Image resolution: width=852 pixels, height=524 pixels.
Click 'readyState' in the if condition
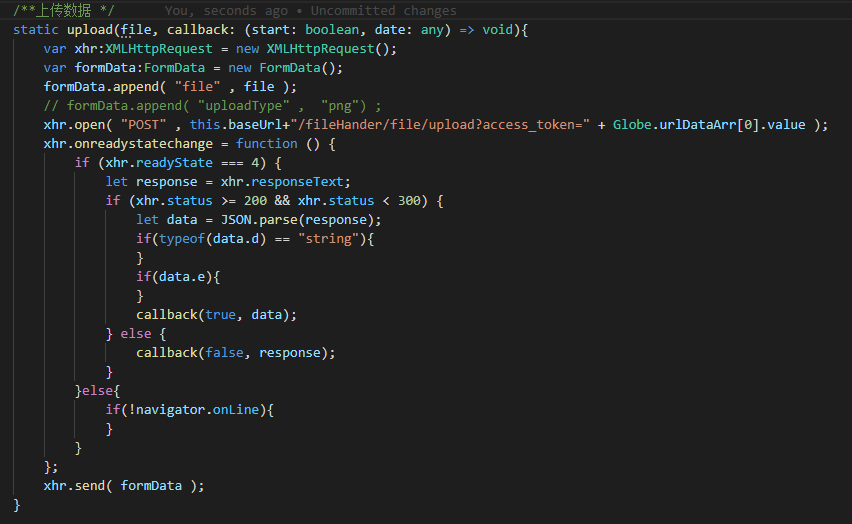pyautogui.click(x=174, y=163)
